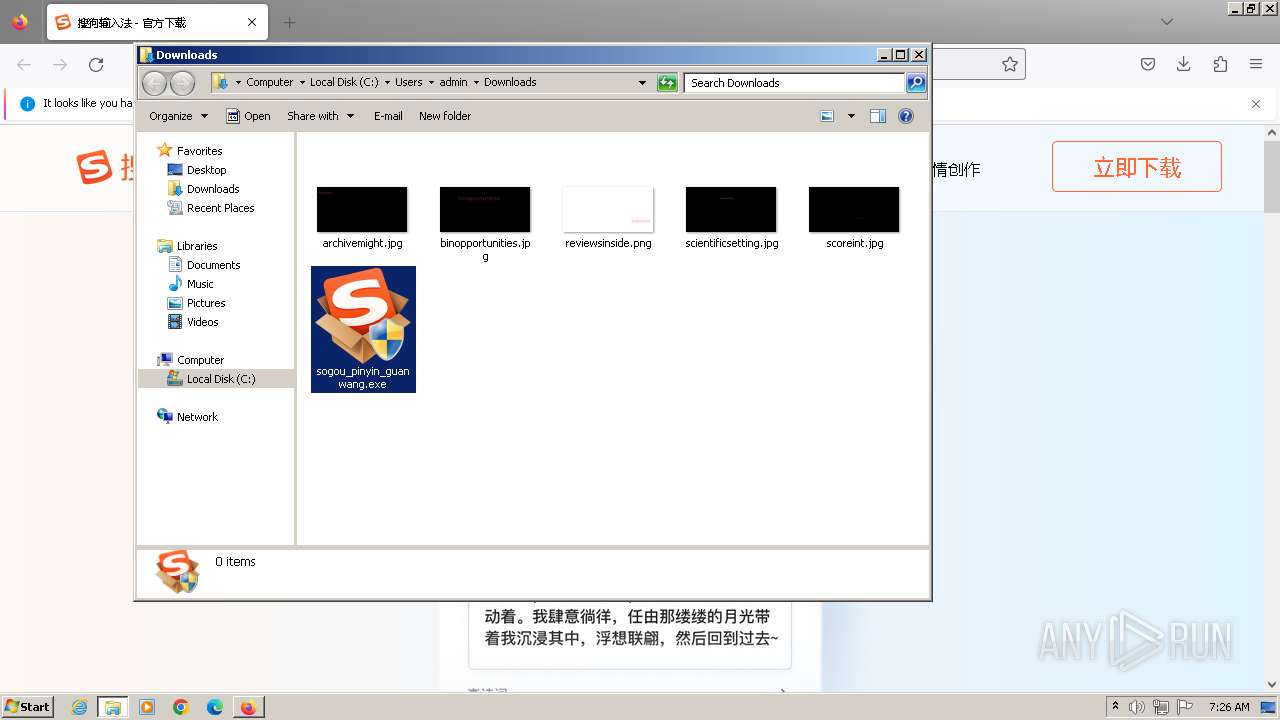Expand the view options dropdown arrow
The image size is (1280, 720).
(851, 116)
